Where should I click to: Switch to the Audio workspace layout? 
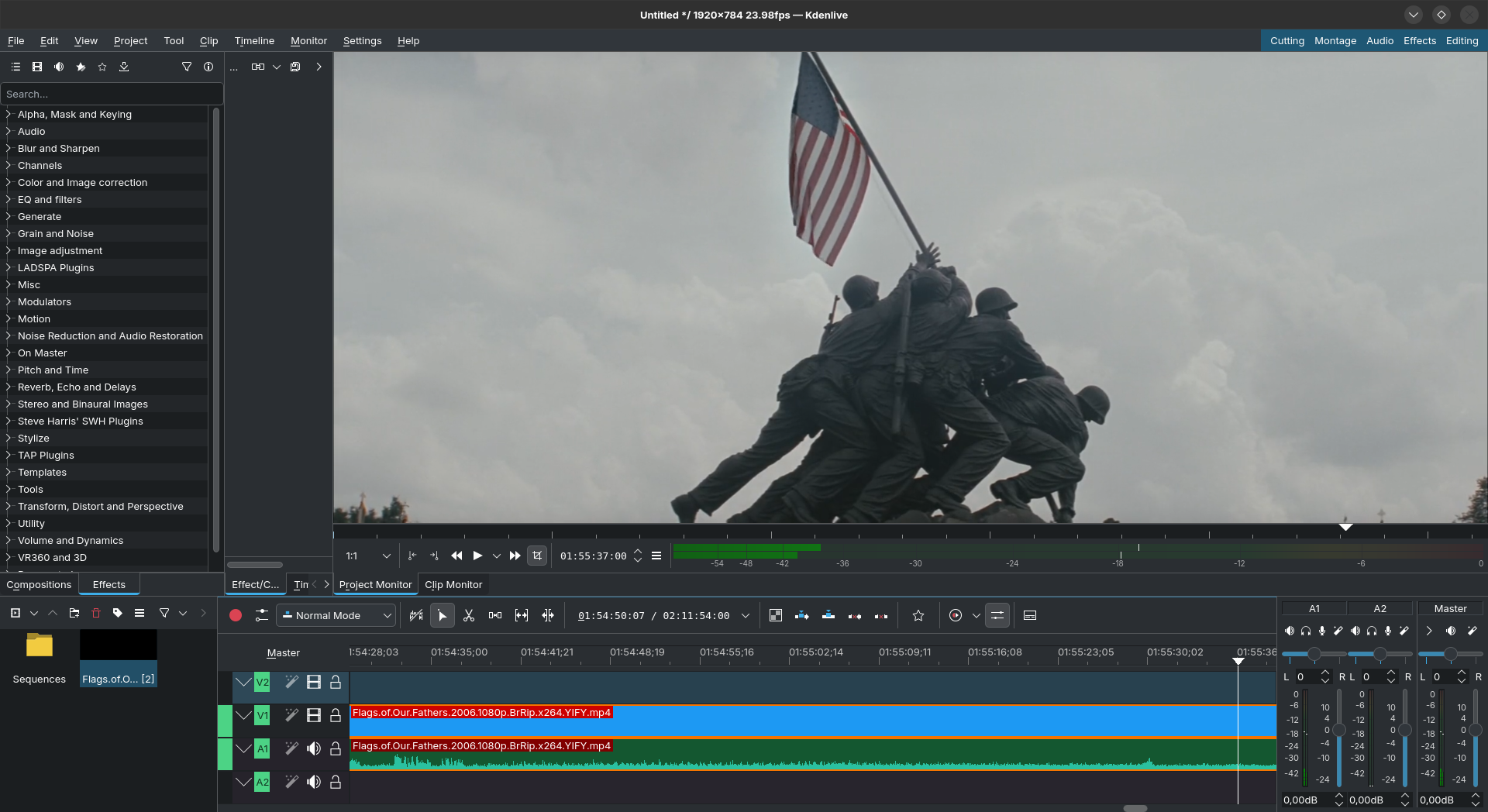pyautogui.click(x=1379, y=41)
